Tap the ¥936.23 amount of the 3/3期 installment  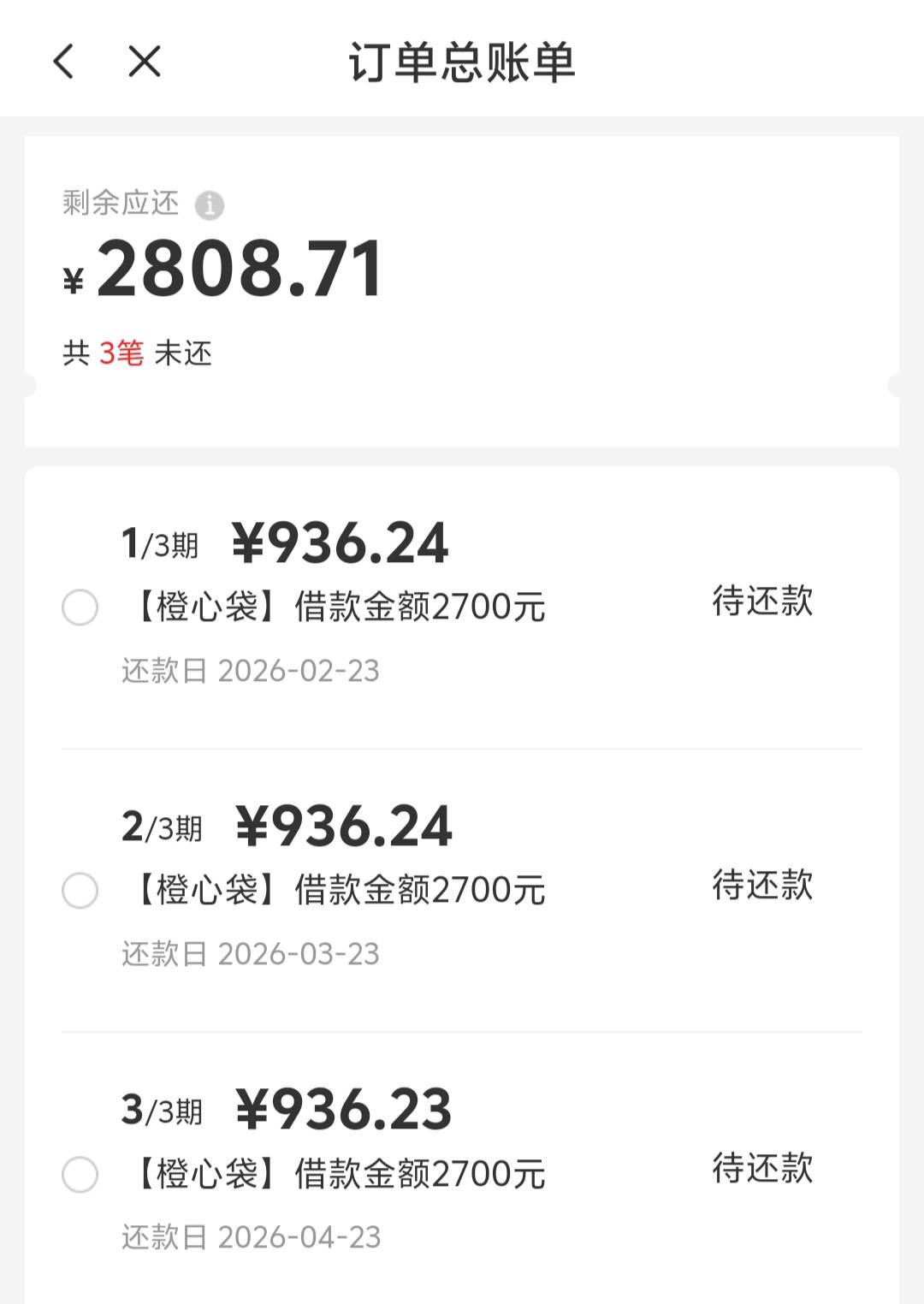point(343,1110)
